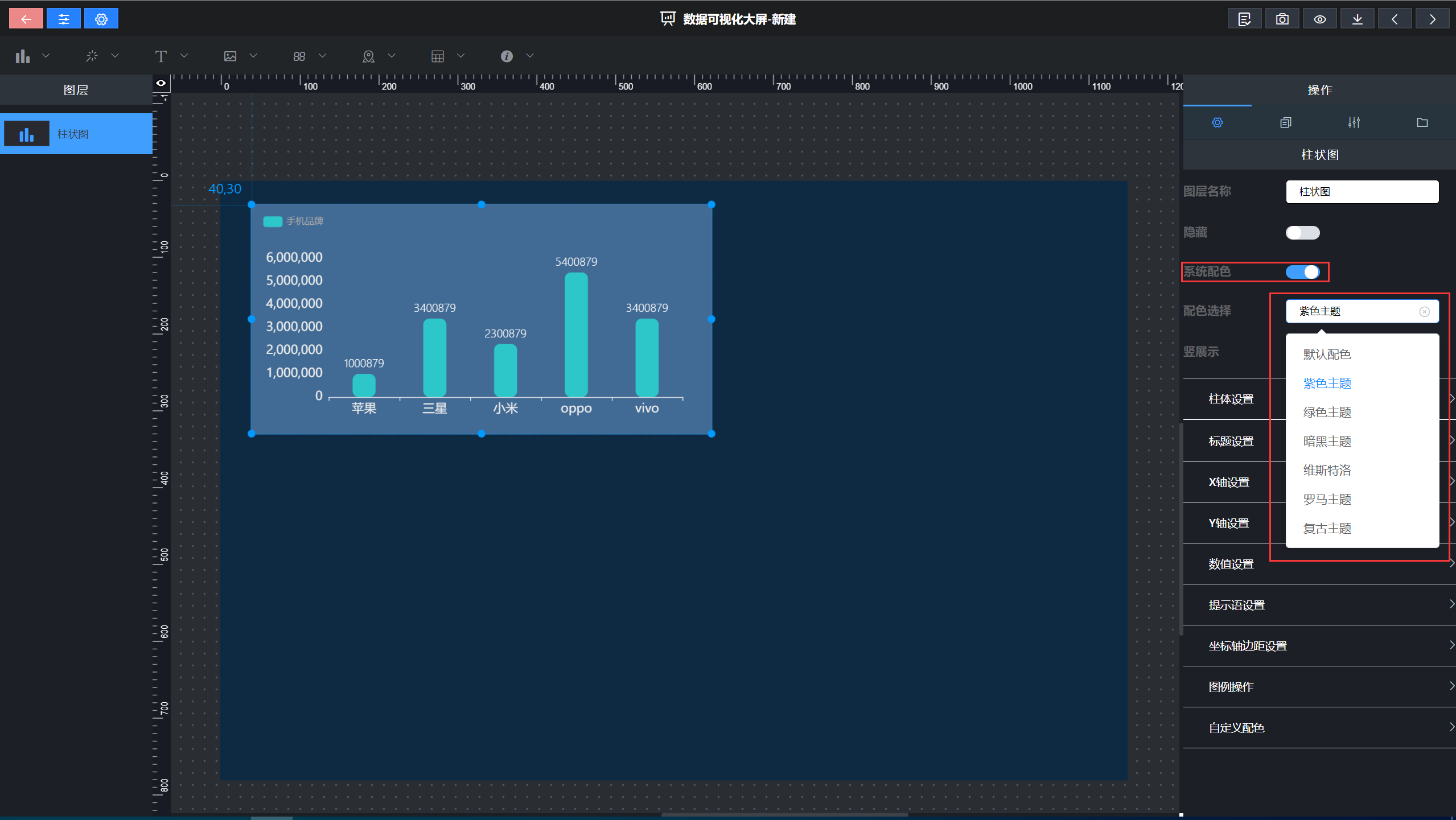Viewport: 1456px width, 820px height.
Task: Expand the Y轴设置 section
Action: click(1229, 523)
